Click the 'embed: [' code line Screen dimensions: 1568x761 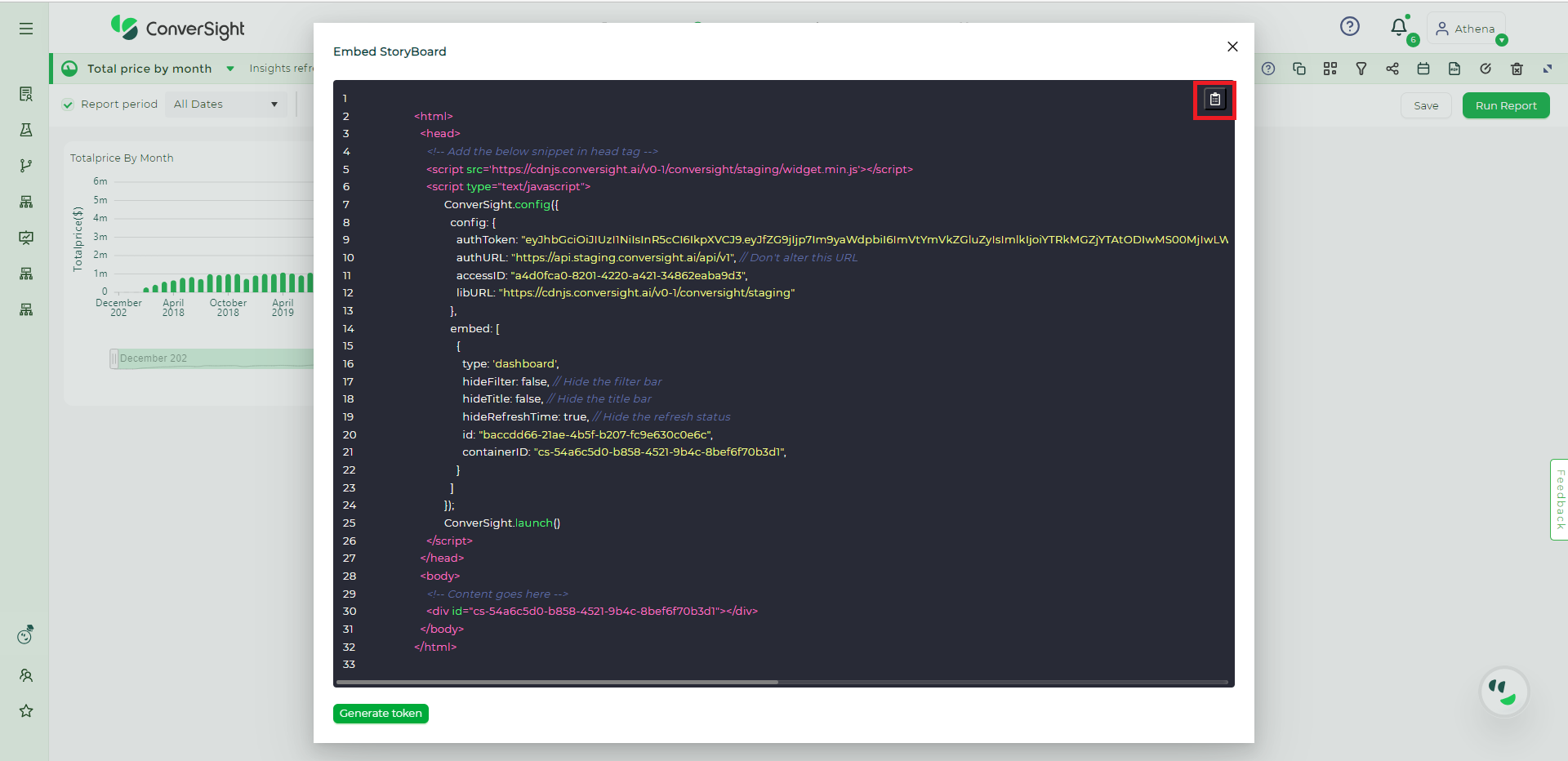pyautogui.click(x=474, y=329)
